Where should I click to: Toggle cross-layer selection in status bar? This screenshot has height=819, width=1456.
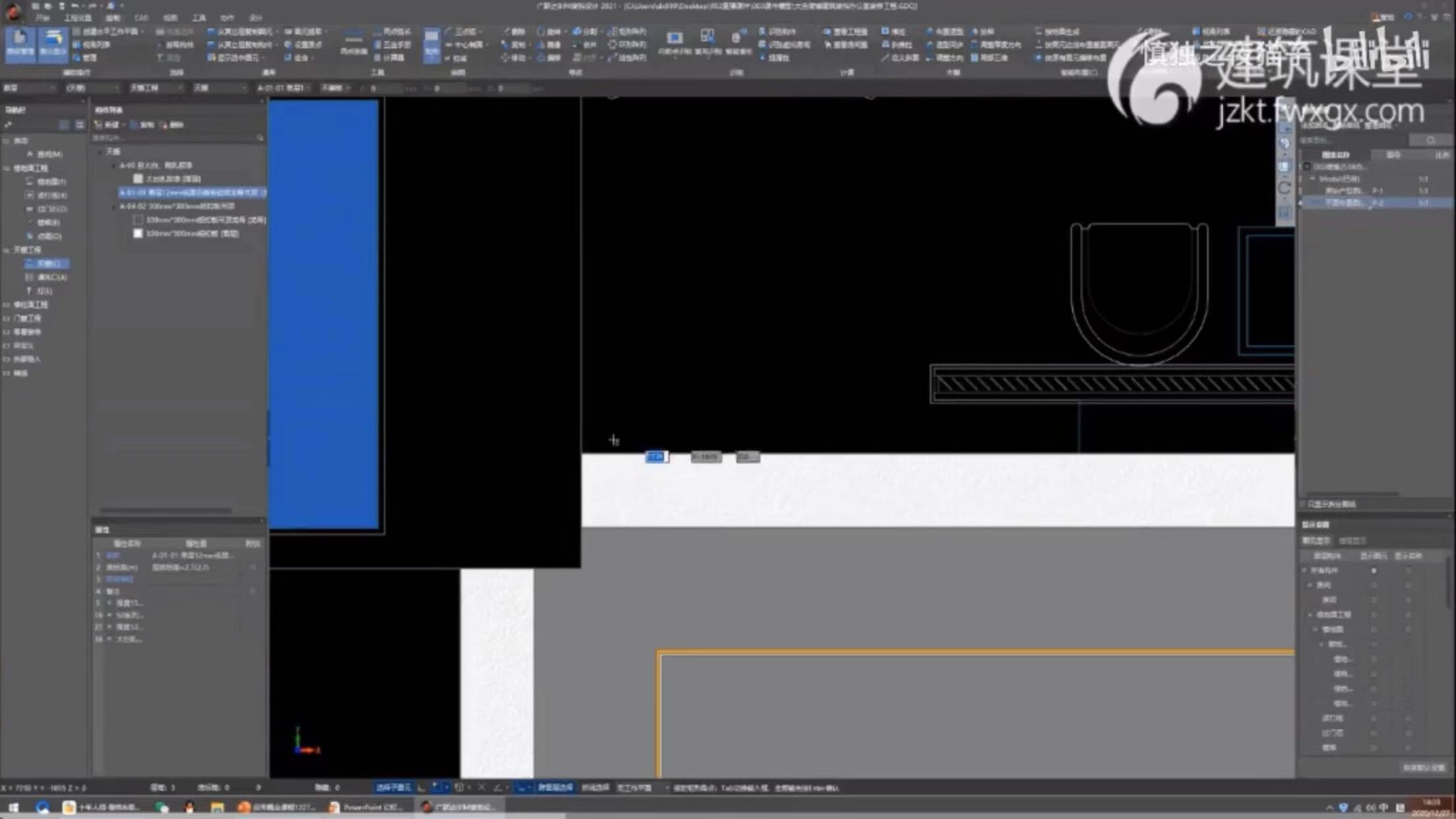555,788
